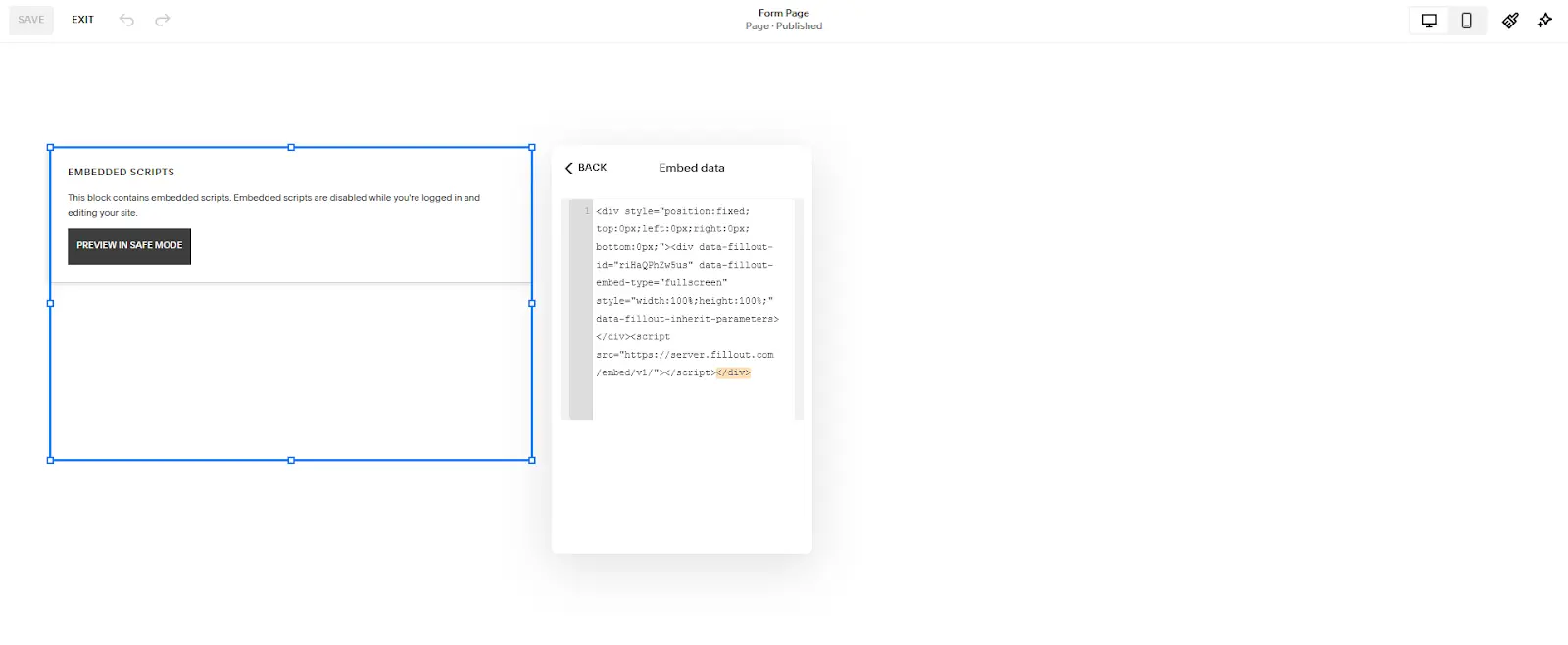Screen dimensions: 1568x645
Task: Switch to desktop view icon
Action: tap(1429, 20)
